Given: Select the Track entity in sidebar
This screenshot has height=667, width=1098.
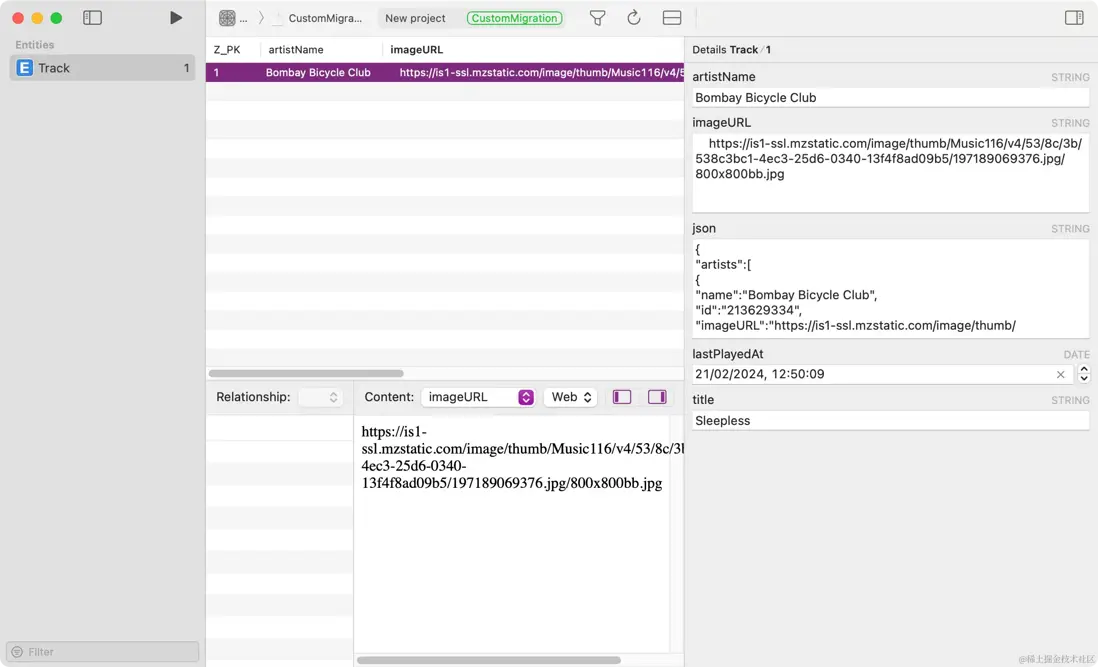Looking at the screenshot, I should [102, 68].
